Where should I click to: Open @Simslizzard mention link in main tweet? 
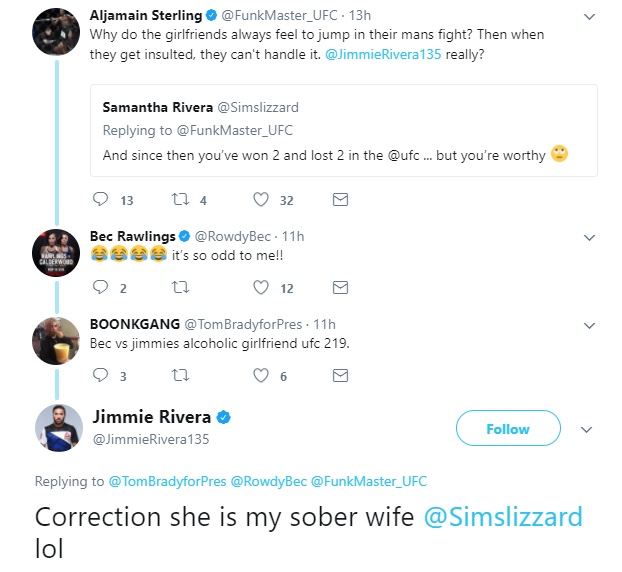pos(503,517)
